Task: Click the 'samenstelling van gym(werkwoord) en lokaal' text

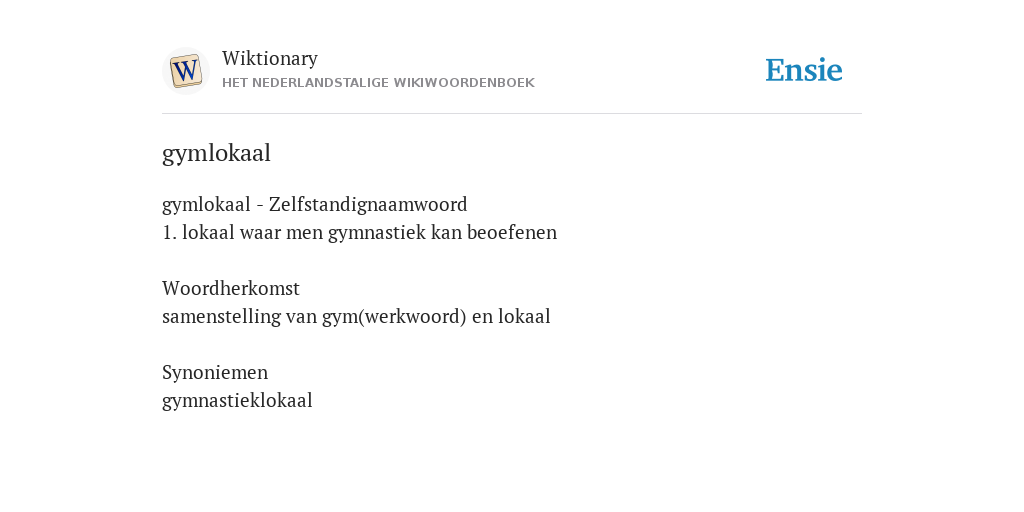Action: tap(356, 317)
